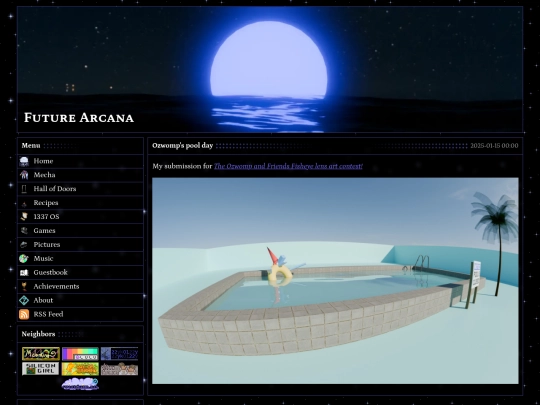Click the post date 2025-01-15 00:00

494,146
